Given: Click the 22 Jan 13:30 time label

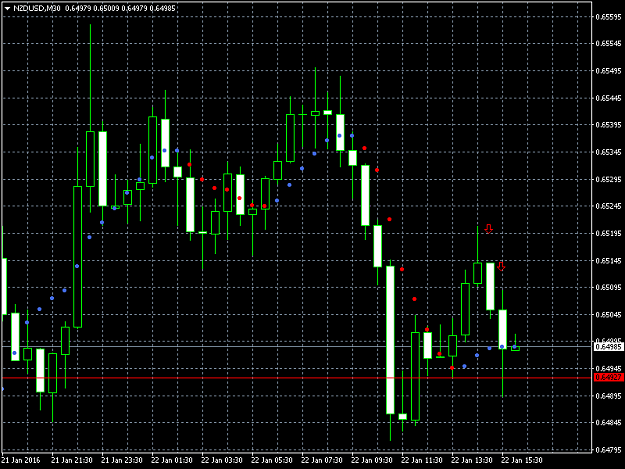Looking at the screenshot, I should [x=472, y=460].
